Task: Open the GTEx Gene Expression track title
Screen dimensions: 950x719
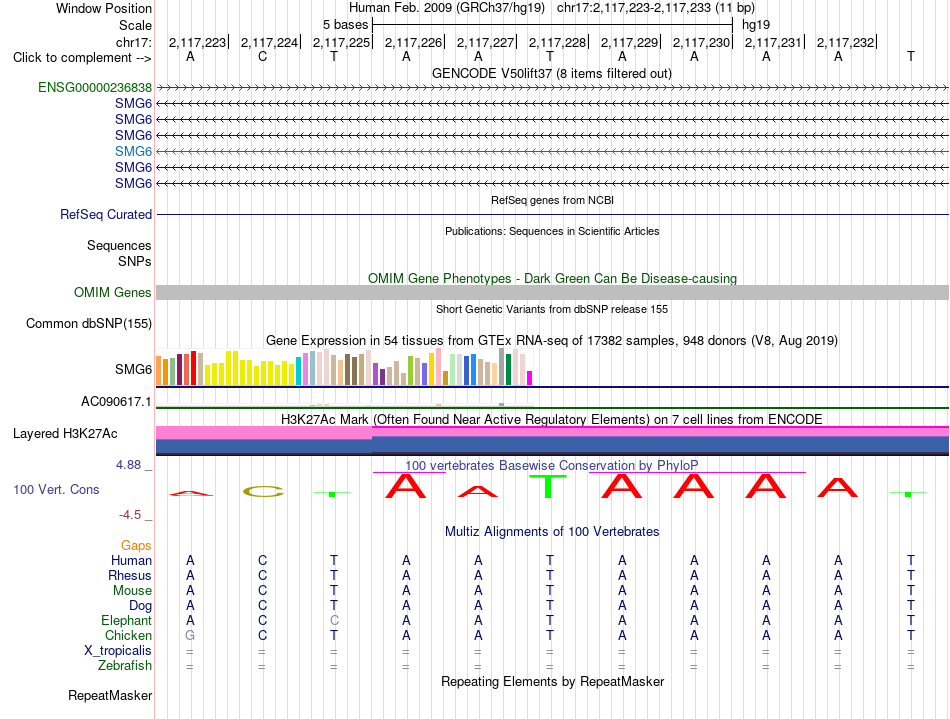Action: tap(552, 340)
